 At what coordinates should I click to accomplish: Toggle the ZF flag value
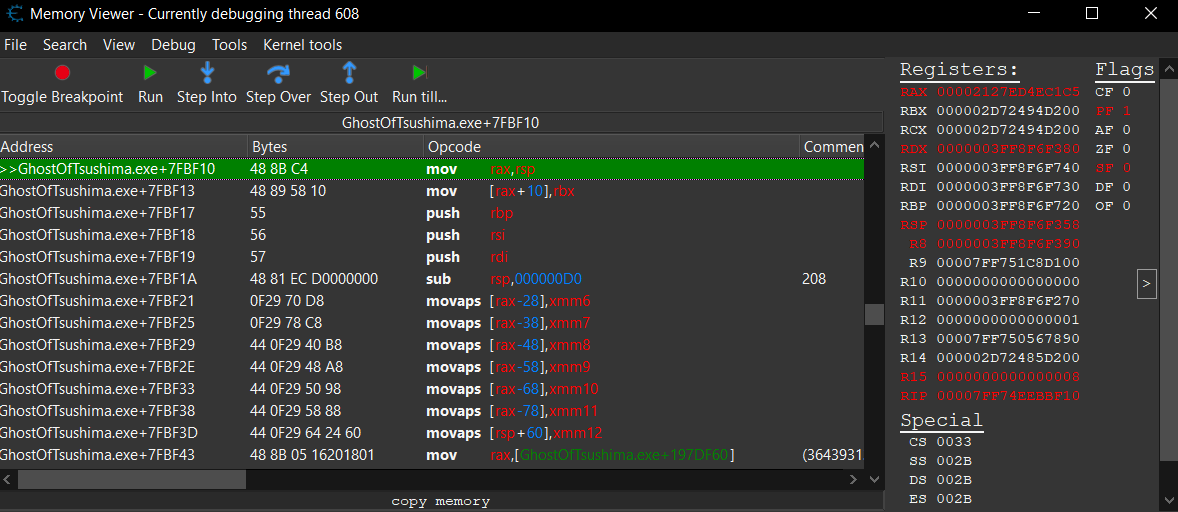[1126, 149]
